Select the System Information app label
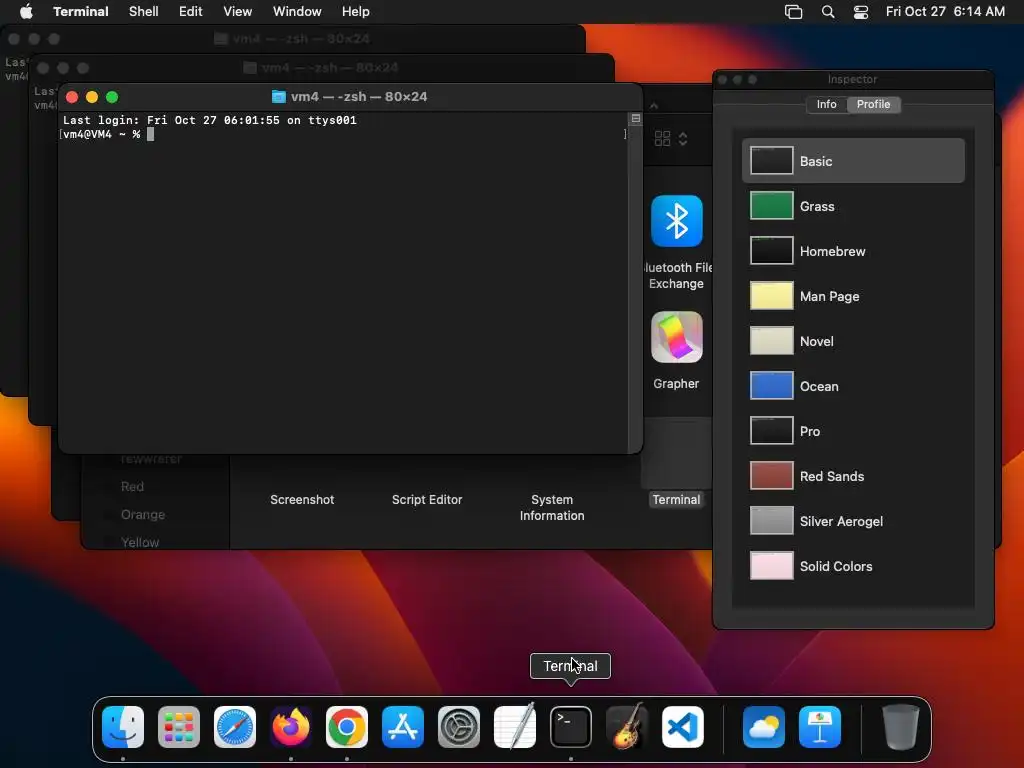This screenshot has width=1024, height=768. 552,507
